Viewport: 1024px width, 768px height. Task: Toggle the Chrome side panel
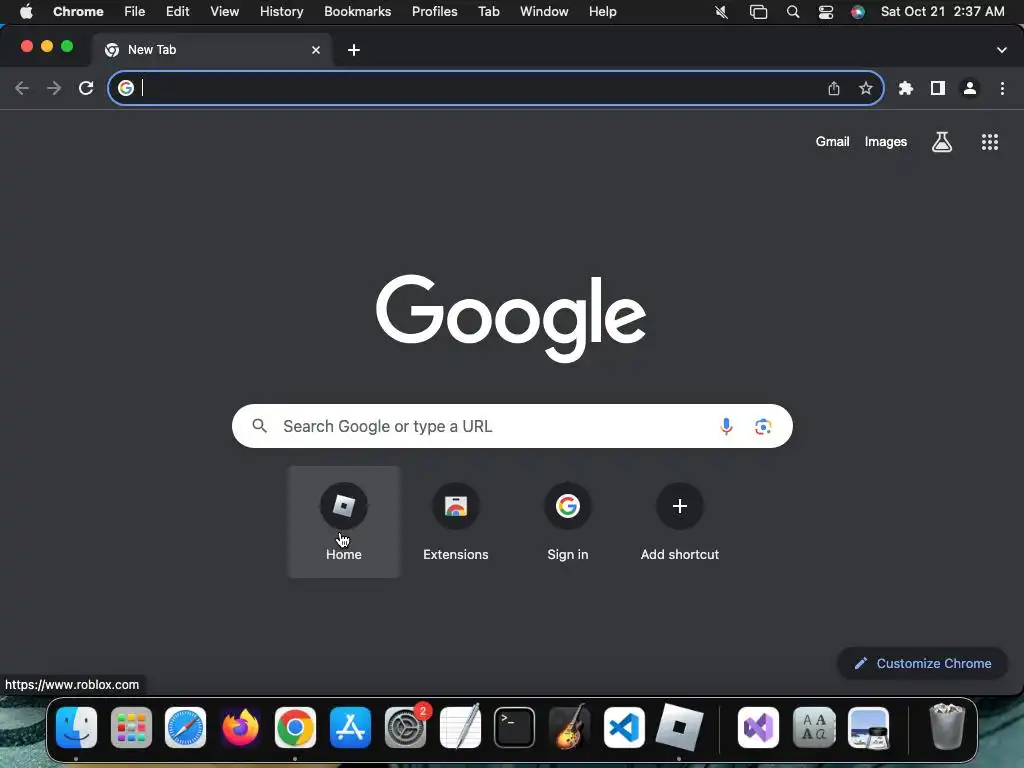(938, 88)
